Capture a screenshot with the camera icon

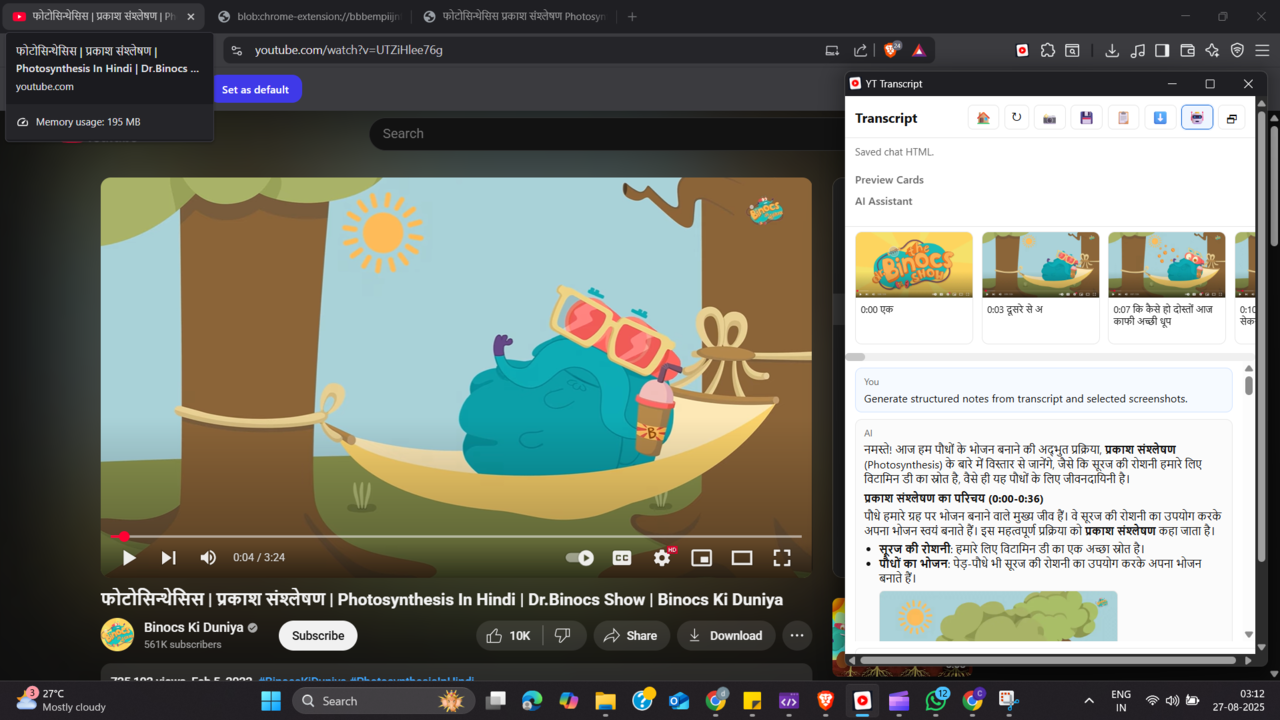pyautogui.click(x=1049, y=117)
